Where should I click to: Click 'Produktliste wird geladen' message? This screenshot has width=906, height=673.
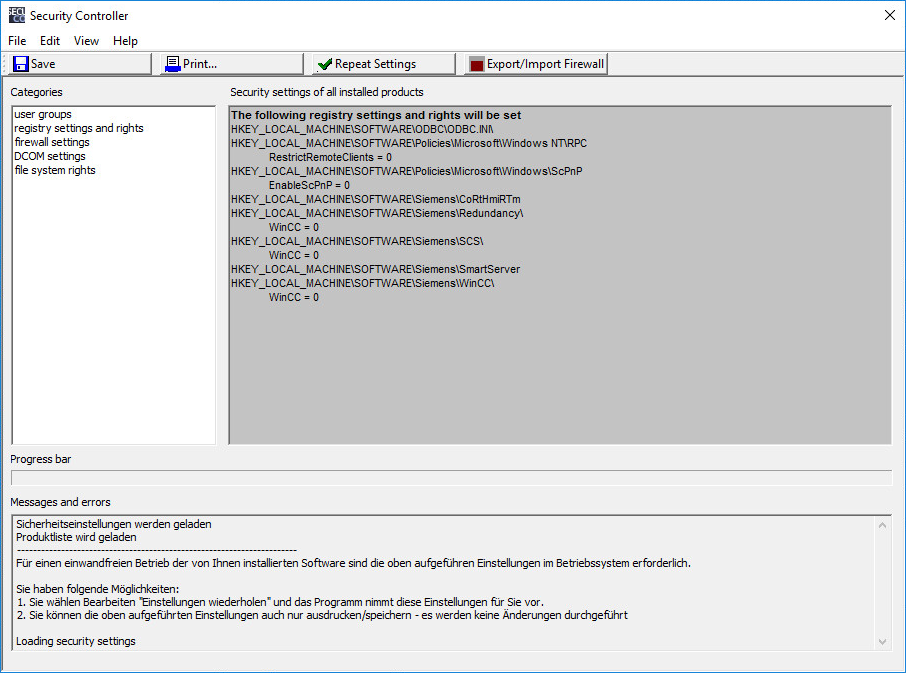[x=76, y=537]
